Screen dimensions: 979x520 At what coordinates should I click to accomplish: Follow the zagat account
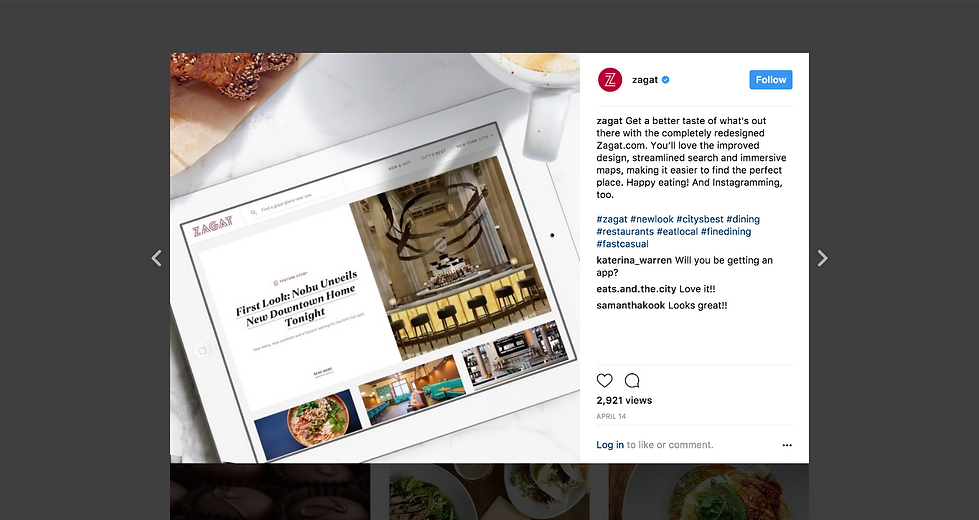coord(770,80)
